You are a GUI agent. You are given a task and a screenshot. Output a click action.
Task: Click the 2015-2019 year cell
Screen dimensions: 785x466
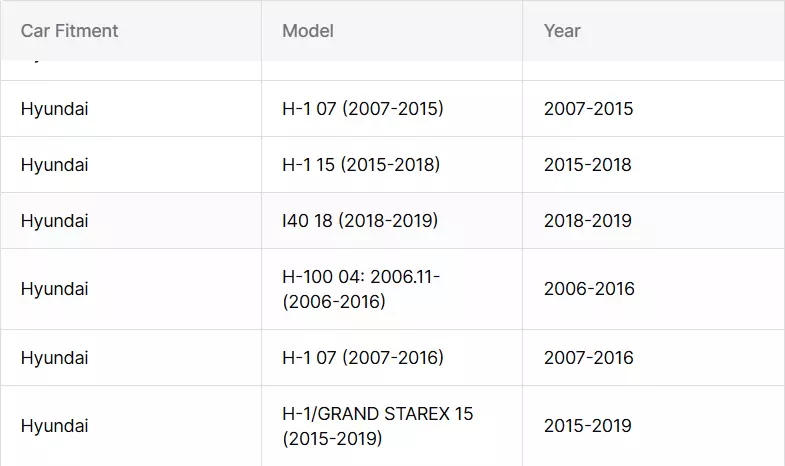point(654,426)
